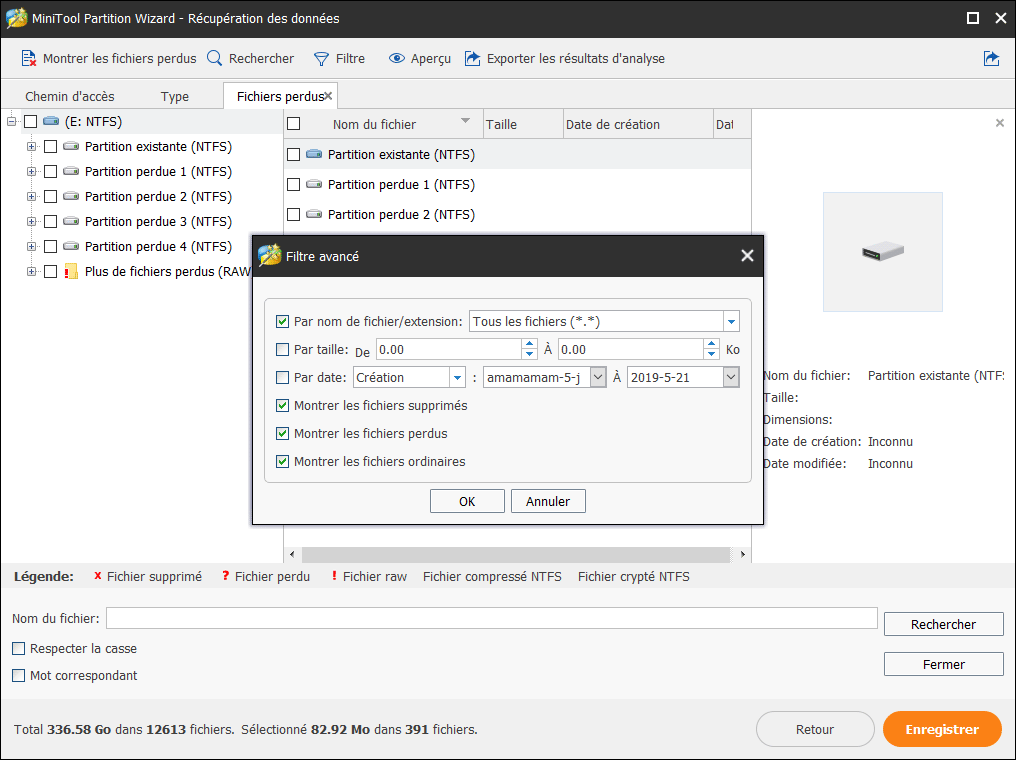Expand the Partition existante (NTFS) tree node
Viewport: 1016px width, 760px height.
pyautogui.click(x=31, y=146)
